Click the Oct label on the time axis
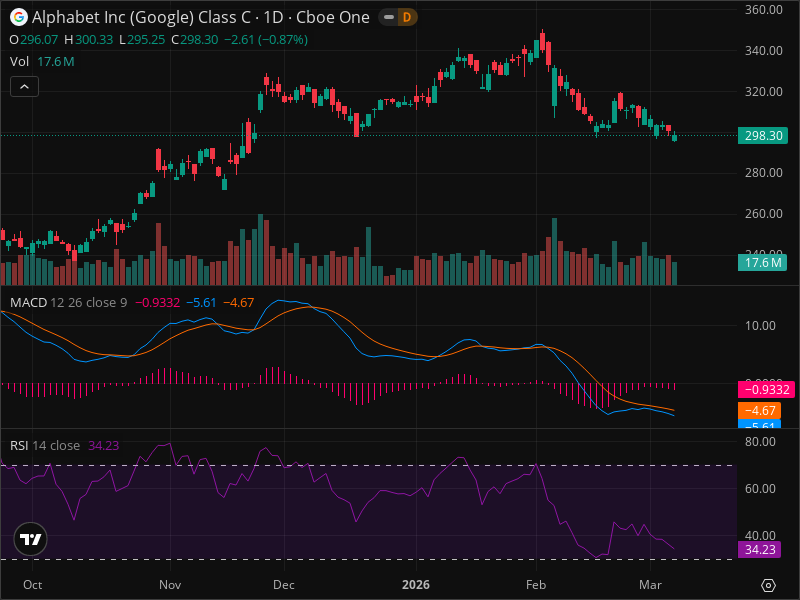 33,585
